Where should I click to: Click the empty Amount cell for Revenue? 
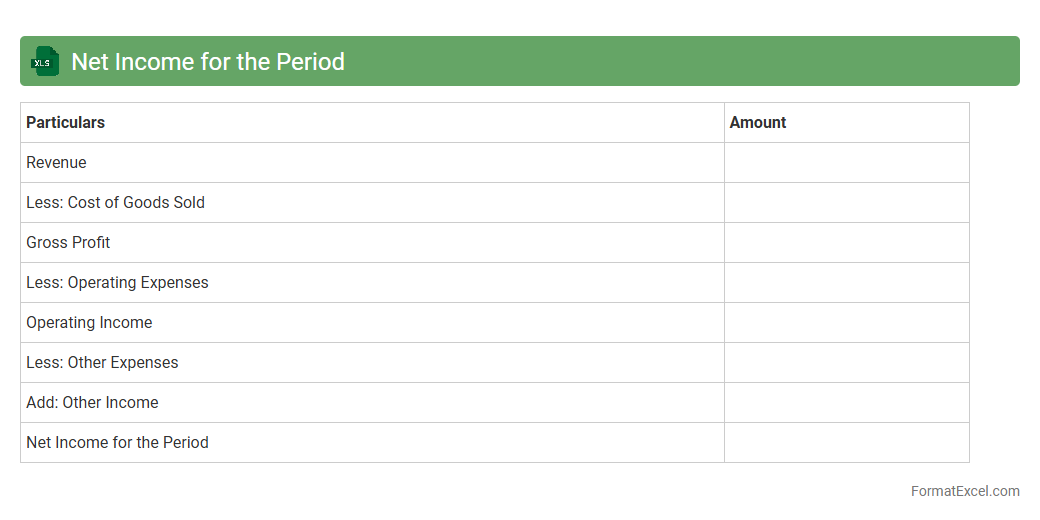coord(846,162)
